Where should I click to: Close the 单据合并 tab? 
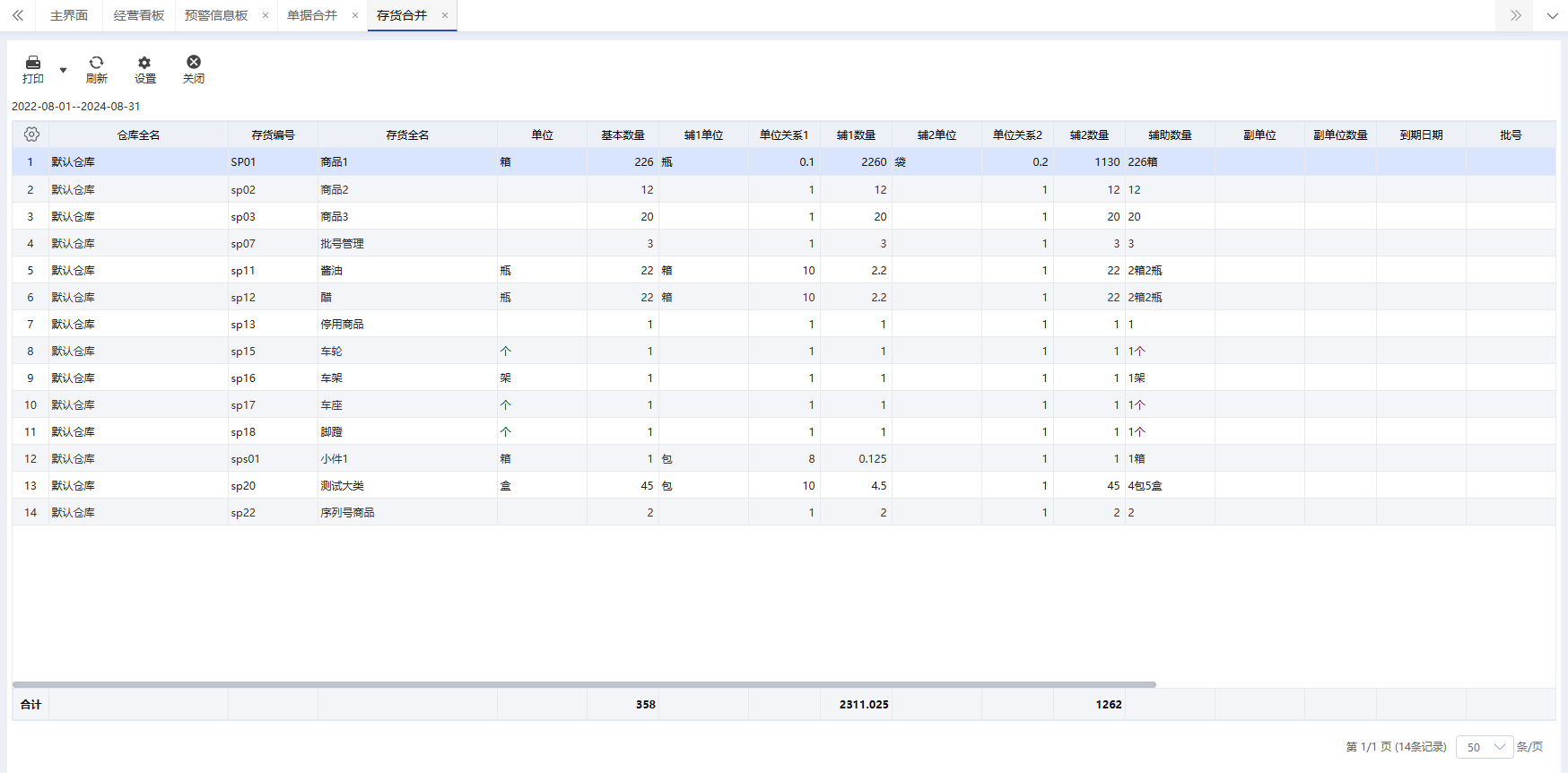(x=355, y=15)
